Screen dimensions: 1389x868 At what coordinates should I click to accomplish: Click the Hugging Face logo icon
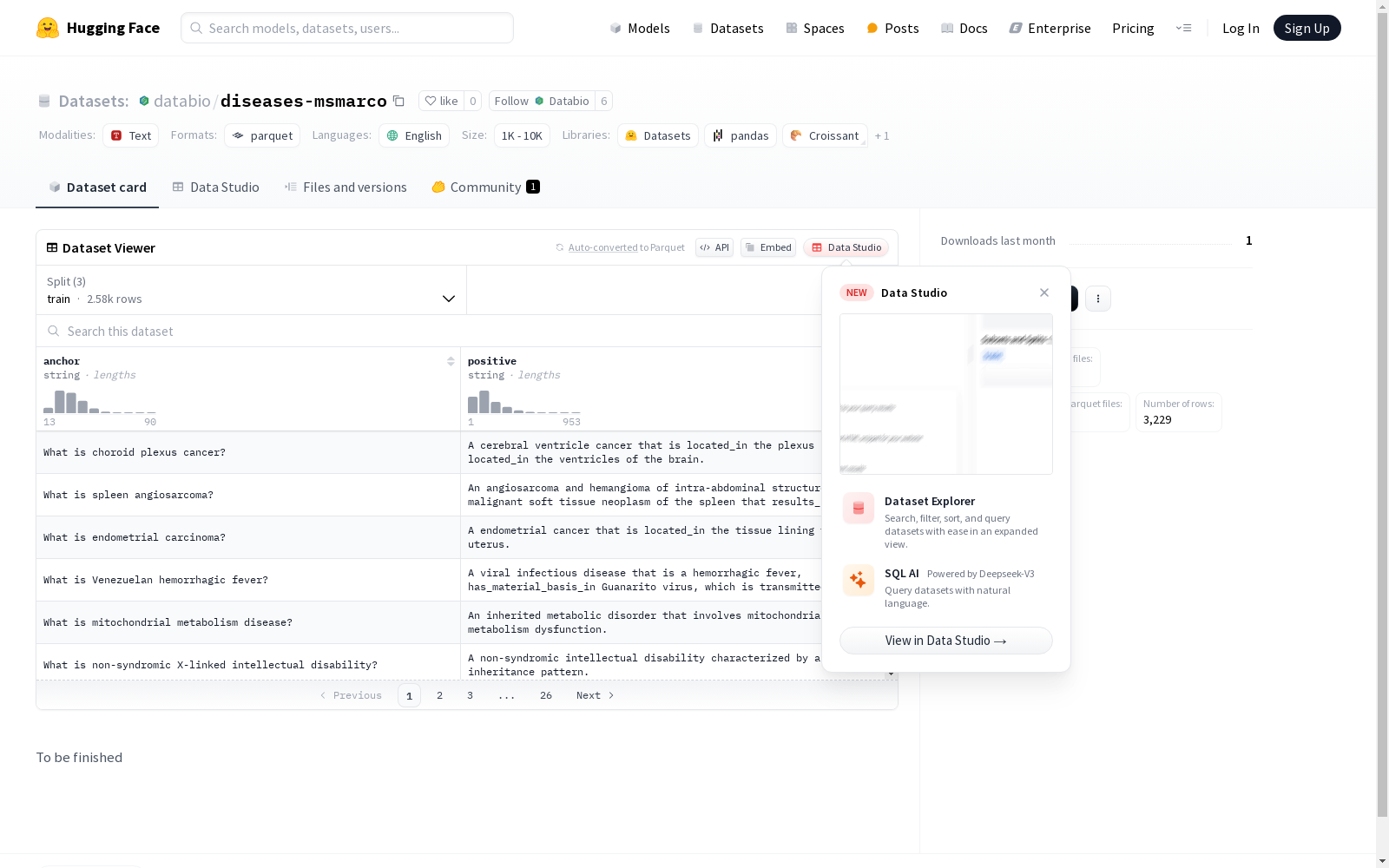point(48,28)
